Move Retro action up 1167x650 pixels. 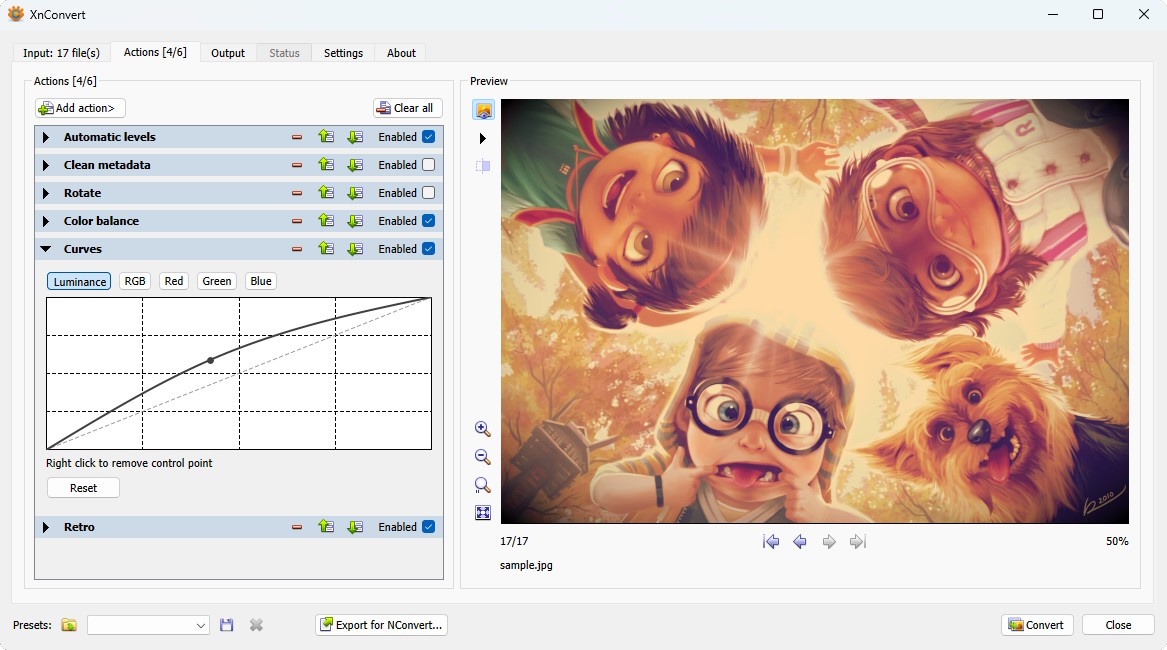coord(326,526)
